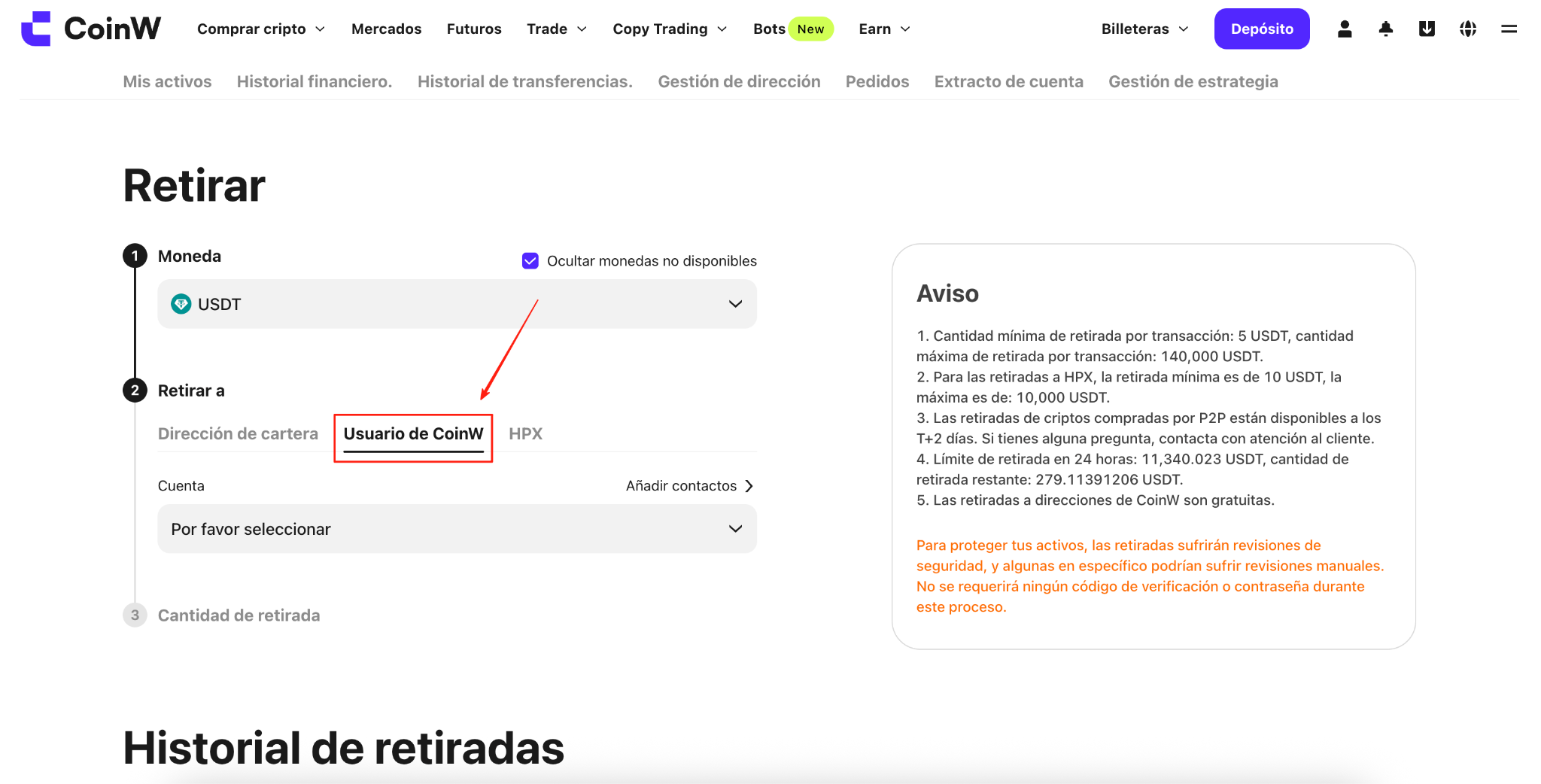Viewport: 1541px width, 784px height.
Task: Click the Retirar a step label
Action: point(191,390)
